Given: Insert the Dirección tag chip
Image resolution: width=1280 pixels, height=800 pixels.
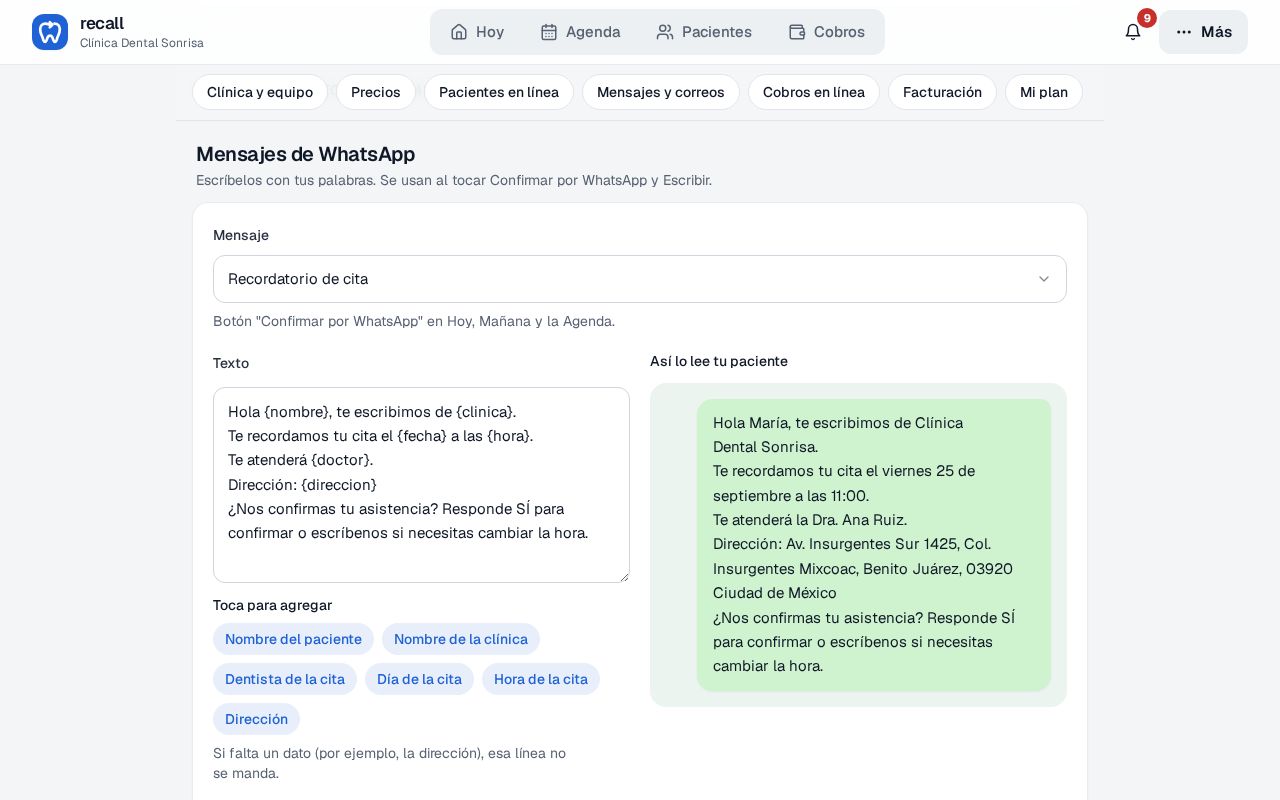Looking at the screenshot, I should click(256, 719).
